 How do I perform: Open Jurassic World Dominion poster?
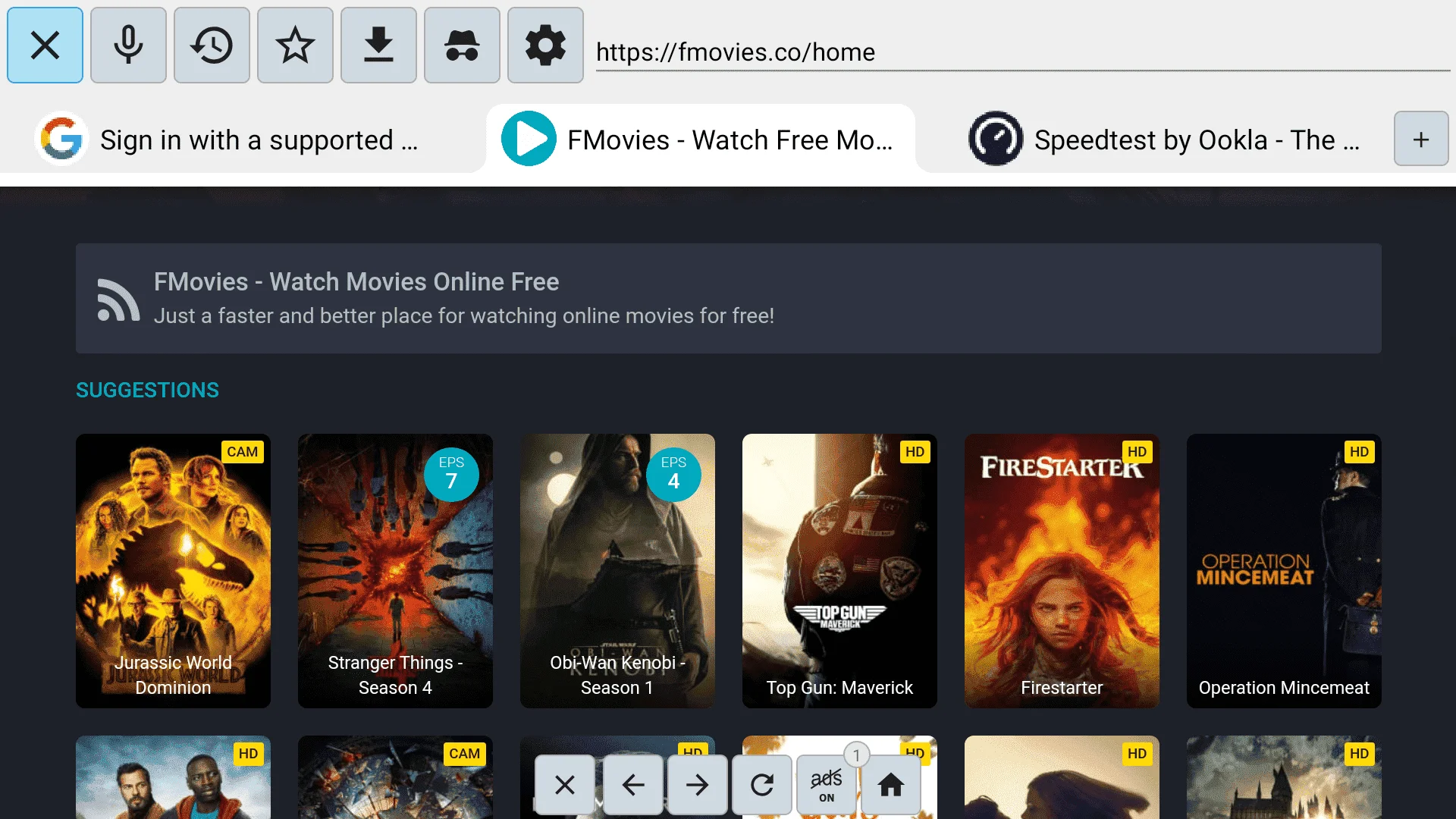click(173, 571)
